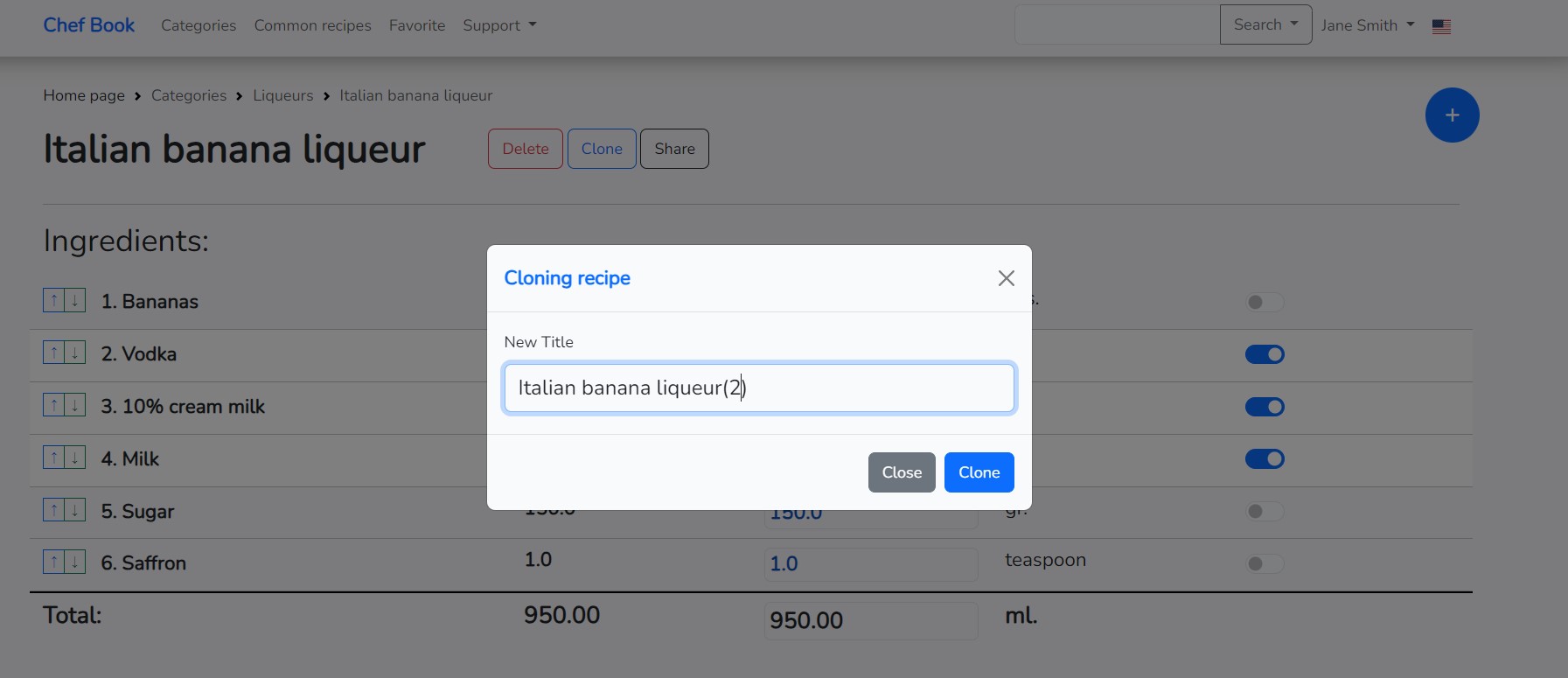Confirm with the blue Clone button
The width and height of the screenshot is (1568, 678).
[x=979, y=472]
